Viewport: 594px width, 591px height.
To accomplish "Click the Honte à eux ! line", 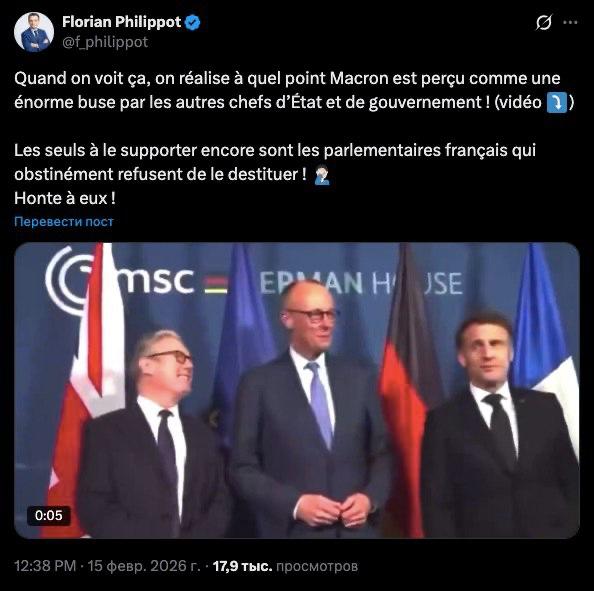I will [x=65, y=199].
